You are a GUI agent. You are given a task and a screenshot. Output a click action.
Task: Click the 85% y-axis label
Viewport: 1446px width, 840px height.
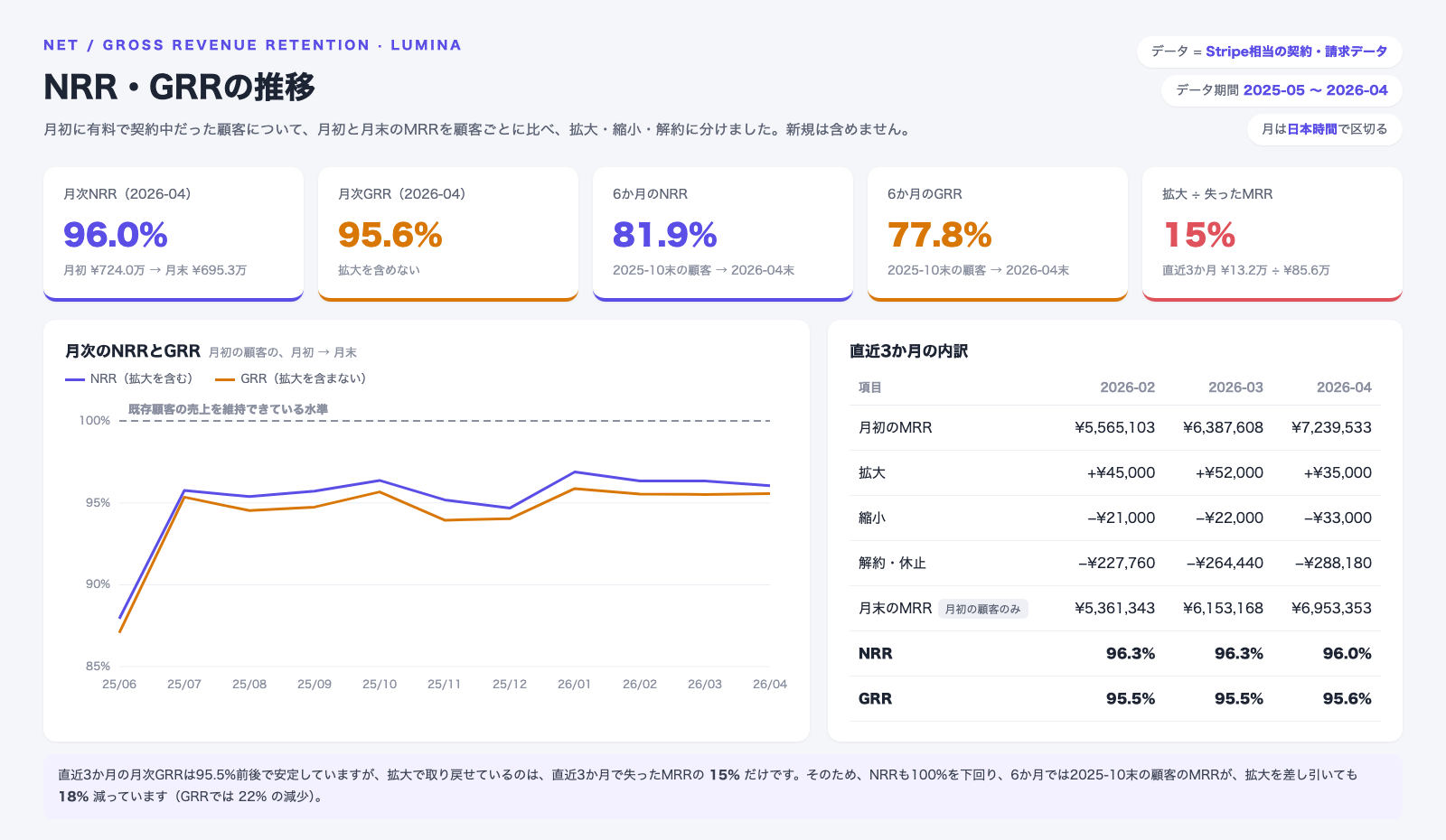click(98, 666)
